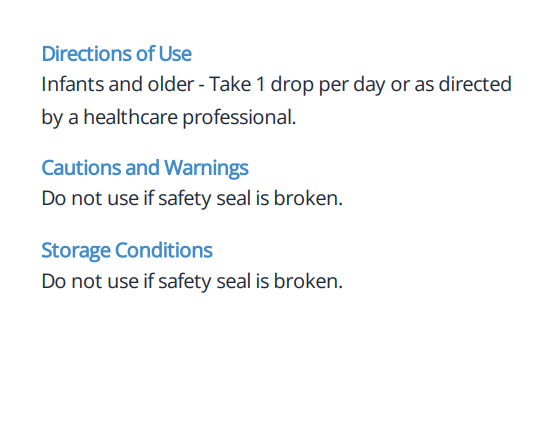Click the word 'healthcare' in directions text
Screen dimensions: 550x436
(x=130, y=117)
